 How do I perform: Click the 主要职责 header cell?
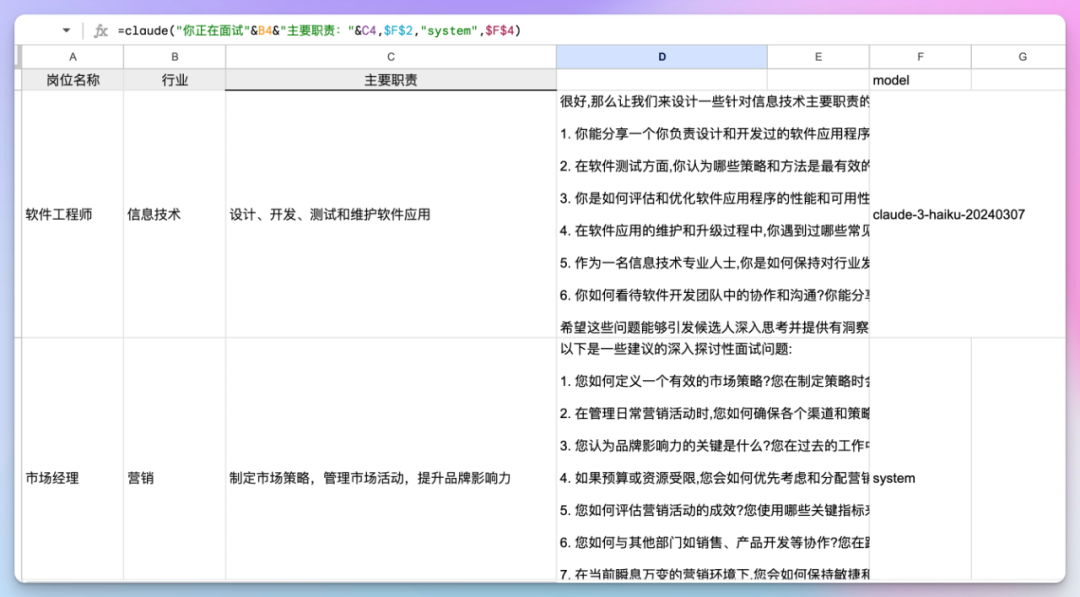[x=390, y=80]
